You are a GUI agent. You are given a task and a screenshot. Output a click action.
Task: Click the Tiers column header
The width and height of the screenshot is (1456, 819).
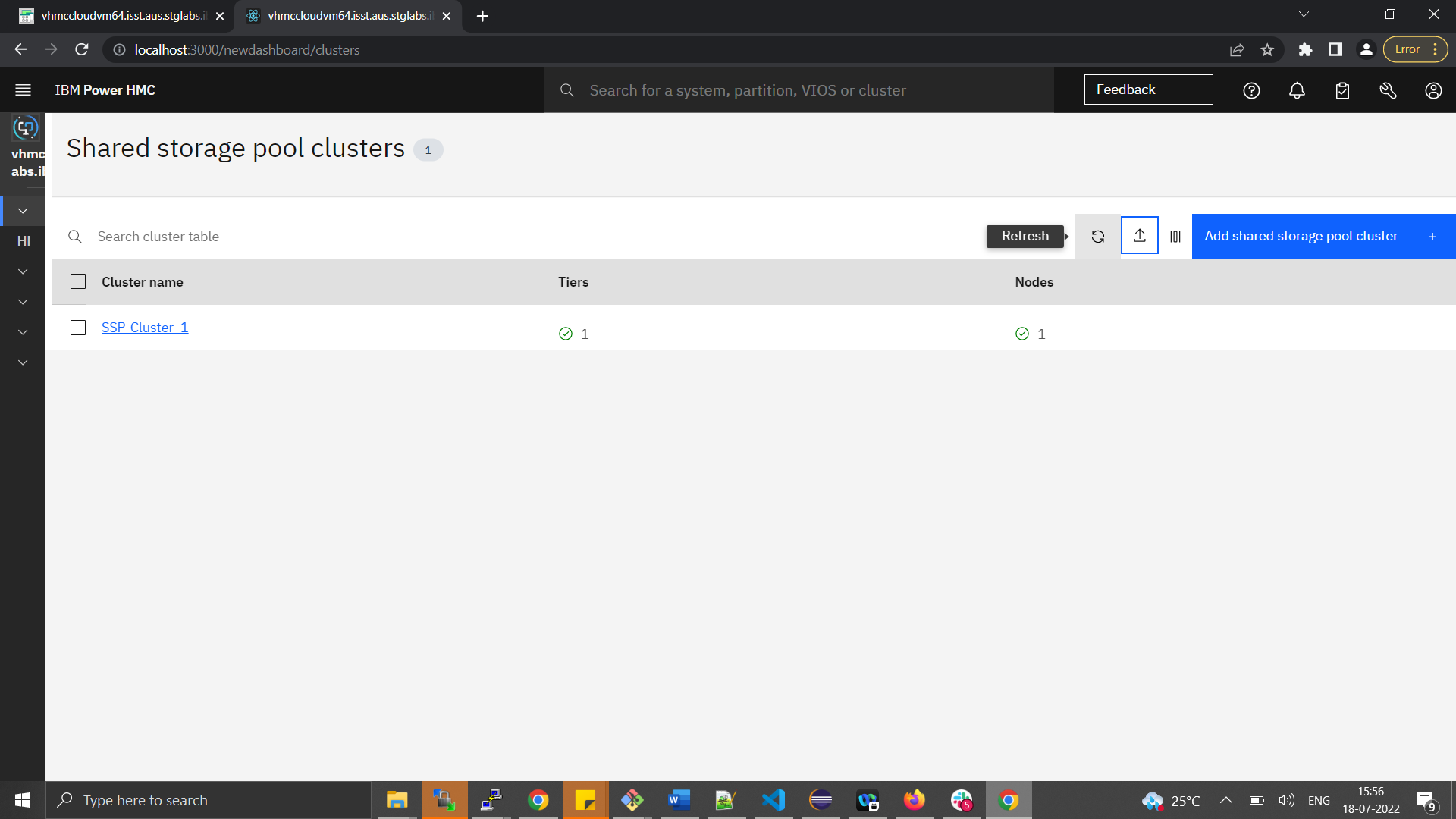[x=573, y=282]
